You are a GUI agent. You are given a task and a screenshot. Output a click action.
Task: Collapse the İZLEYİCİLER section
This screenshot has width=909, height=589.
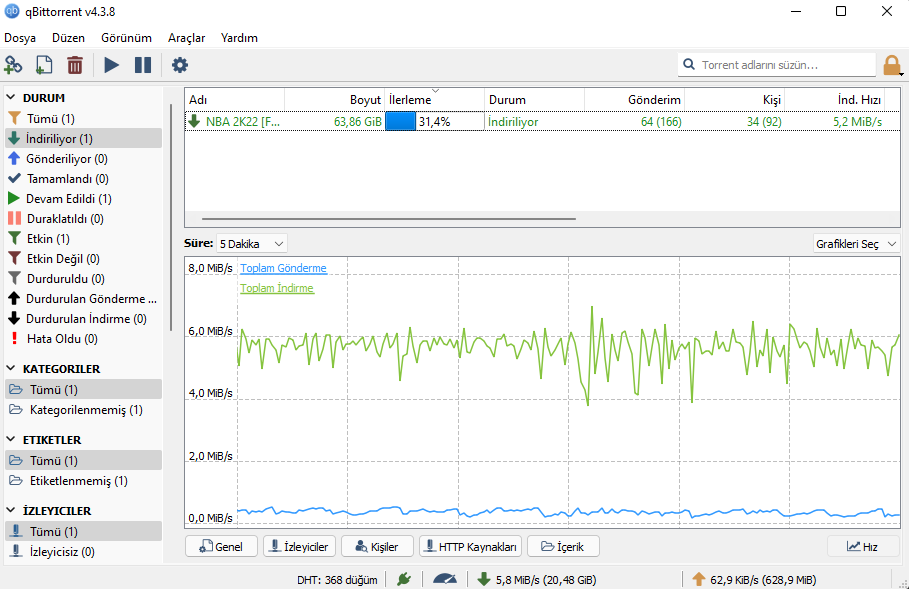[10, 510]
